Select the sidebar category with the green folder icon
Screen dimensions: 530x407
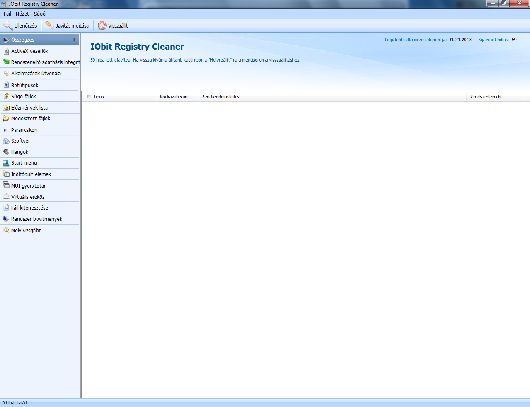click(x=40, y=62)
